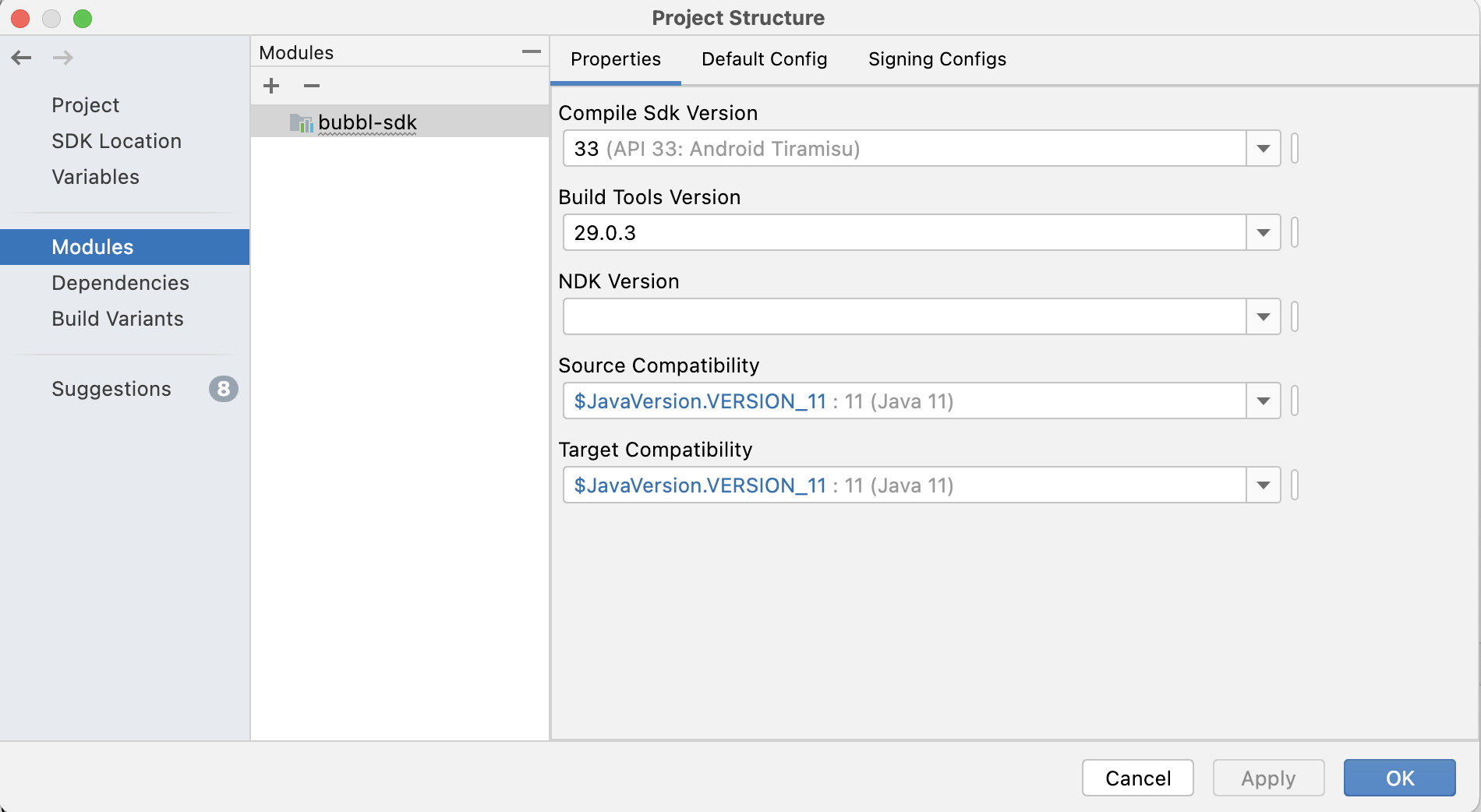Open Build Variants section
Viewport: 1481px width, 812px height.
click(x=118, y=319)
